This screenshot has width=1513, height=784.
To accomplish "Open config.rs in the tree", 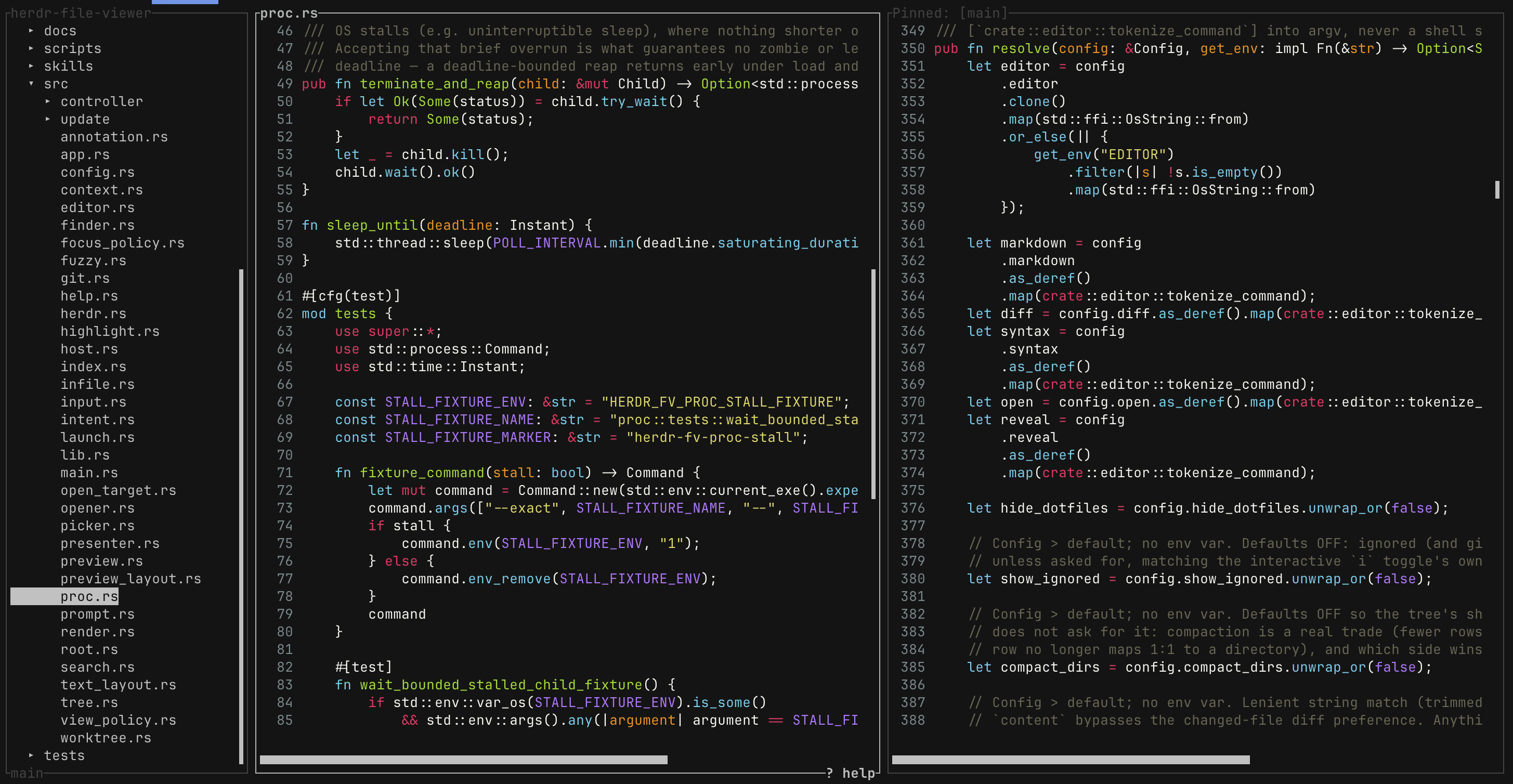I will click(98, 172).
